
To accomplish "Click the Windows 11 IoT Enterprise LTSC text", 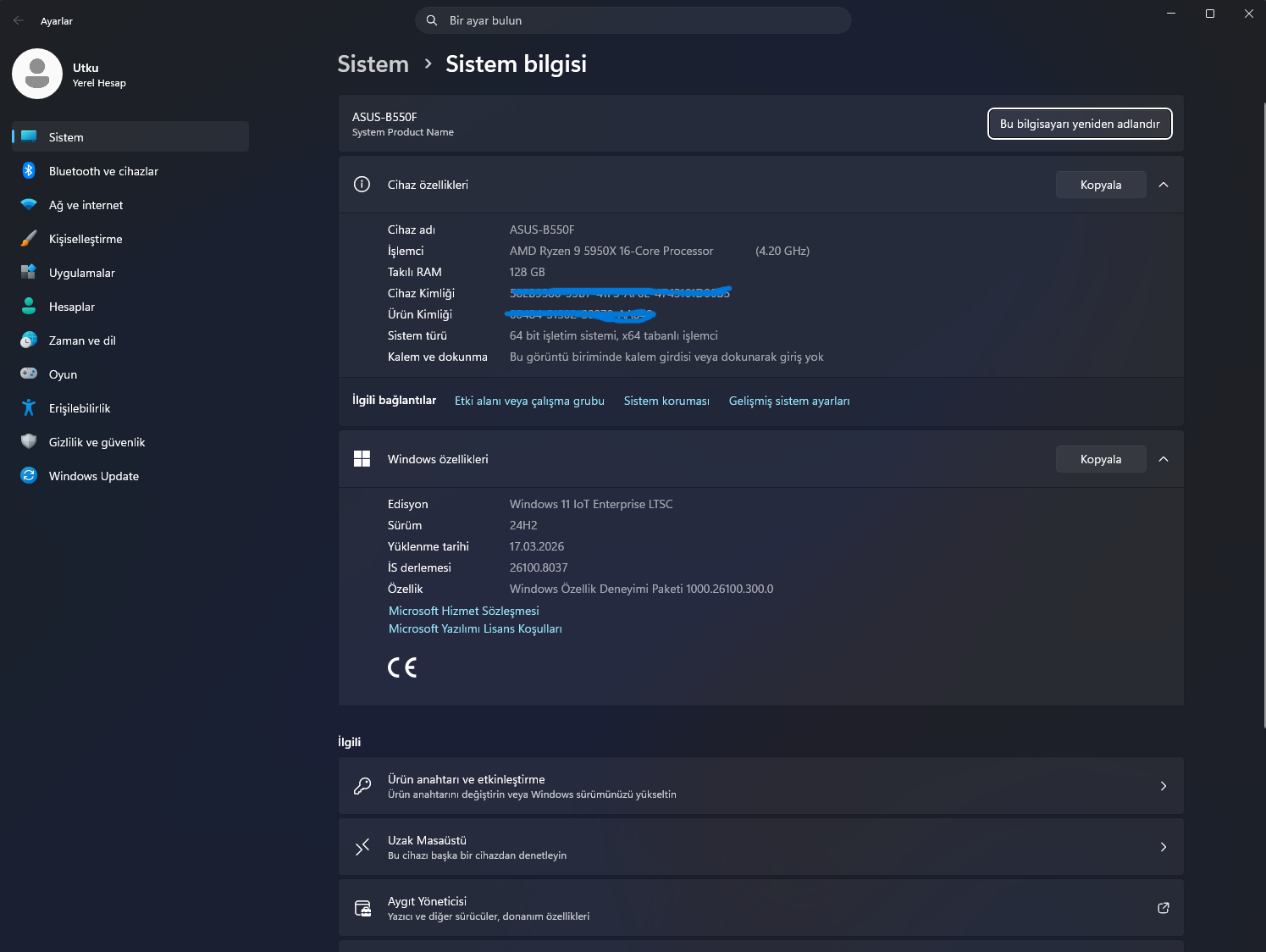I will pyautogui.click(x=591, y=504).
